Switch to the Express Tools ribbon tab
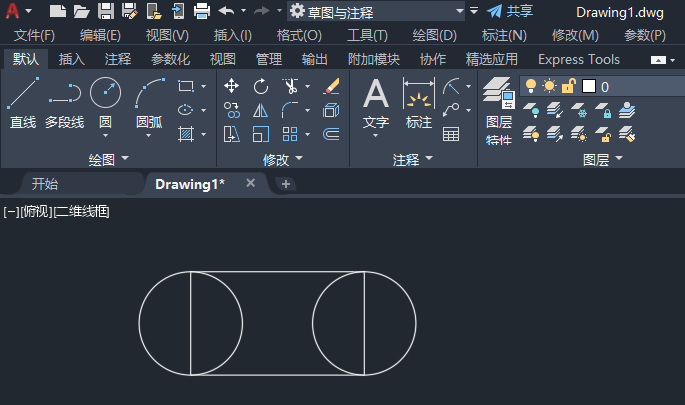The image size is (685, 405). point(579,59)
